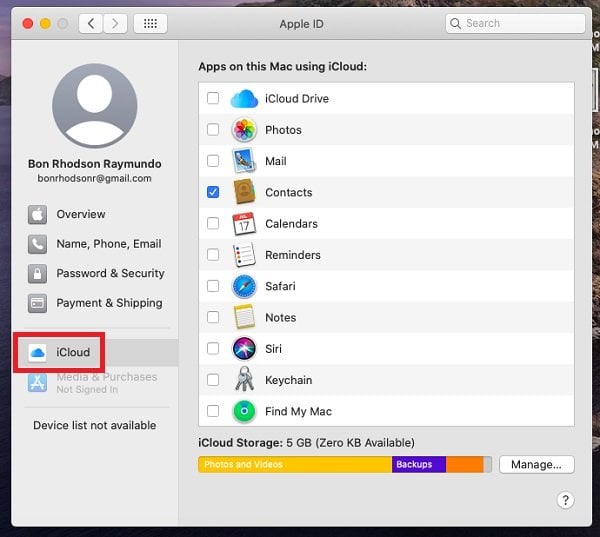Click the Apple logo Overview icon

38,214
